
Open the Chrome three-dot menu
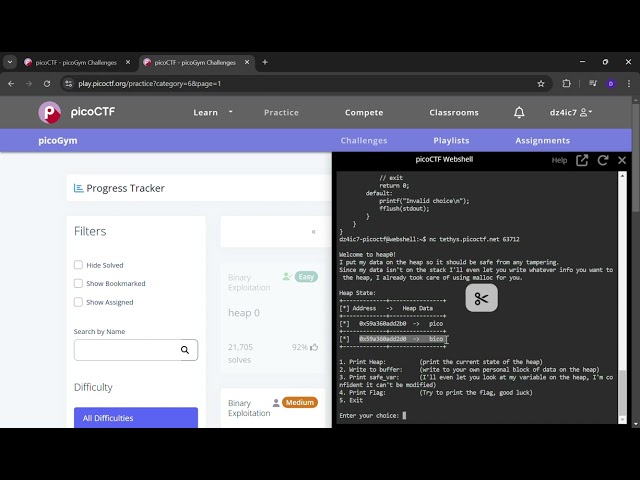tap(629, 84)
